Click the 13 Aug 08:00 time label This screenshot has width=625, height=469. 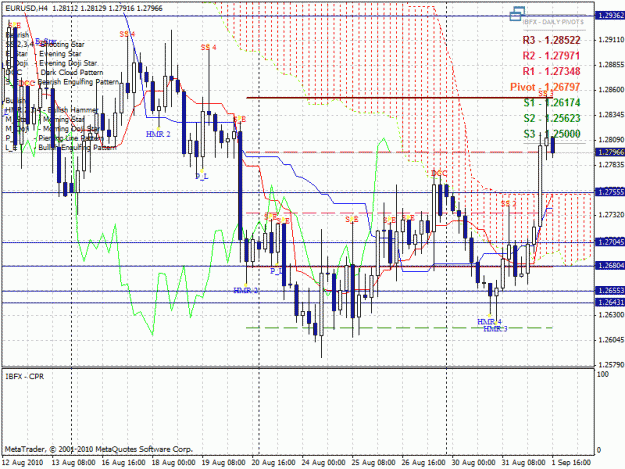click(x=74, y=462)
